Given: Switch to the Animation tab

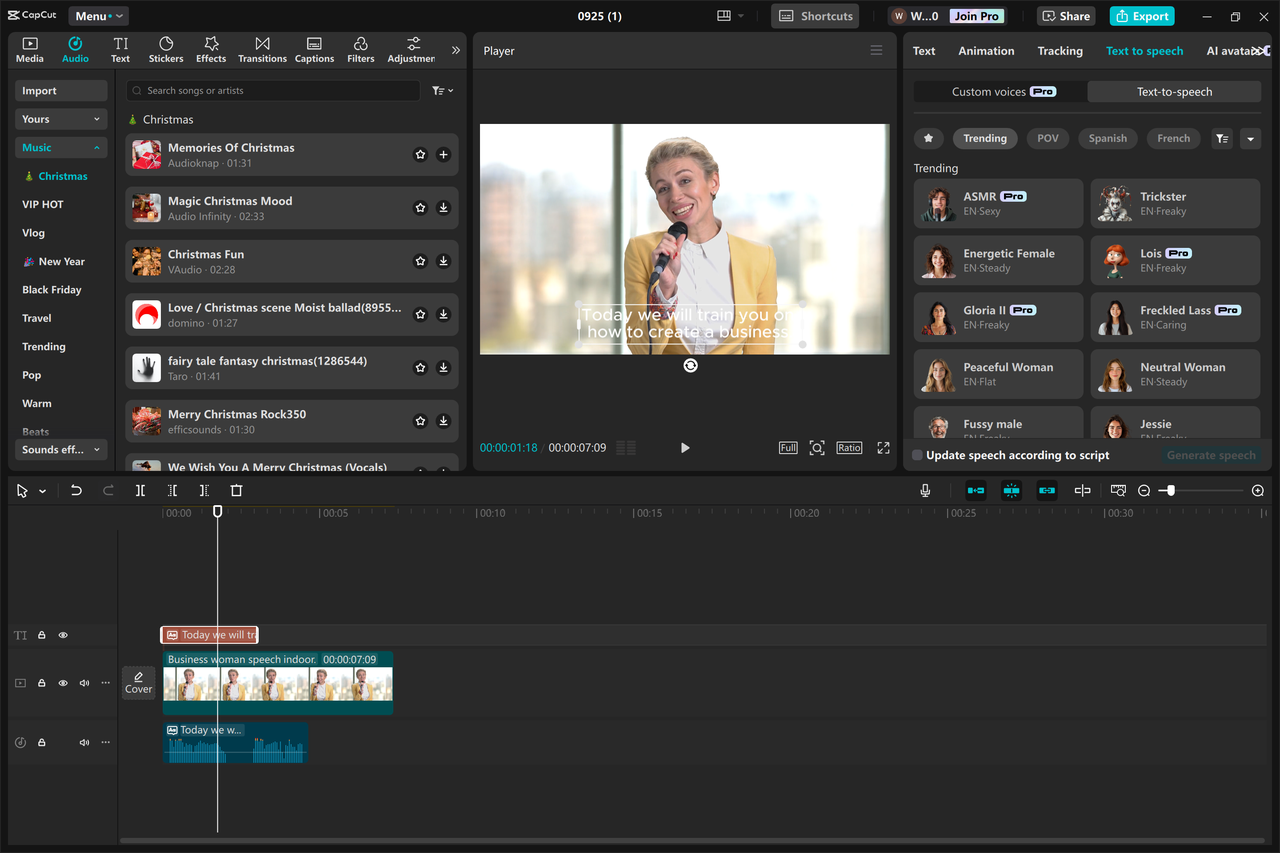Looking at the screenshot, I should pos(986,50).
